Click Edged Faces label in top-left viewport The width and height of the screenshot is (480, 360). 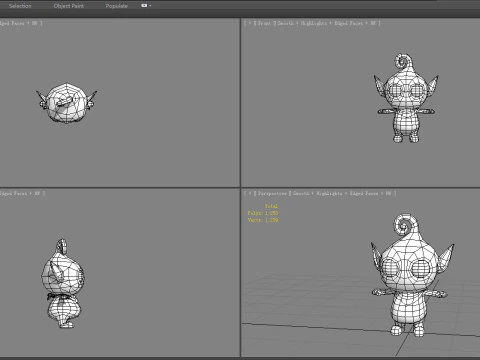click(x=13, y=23)
